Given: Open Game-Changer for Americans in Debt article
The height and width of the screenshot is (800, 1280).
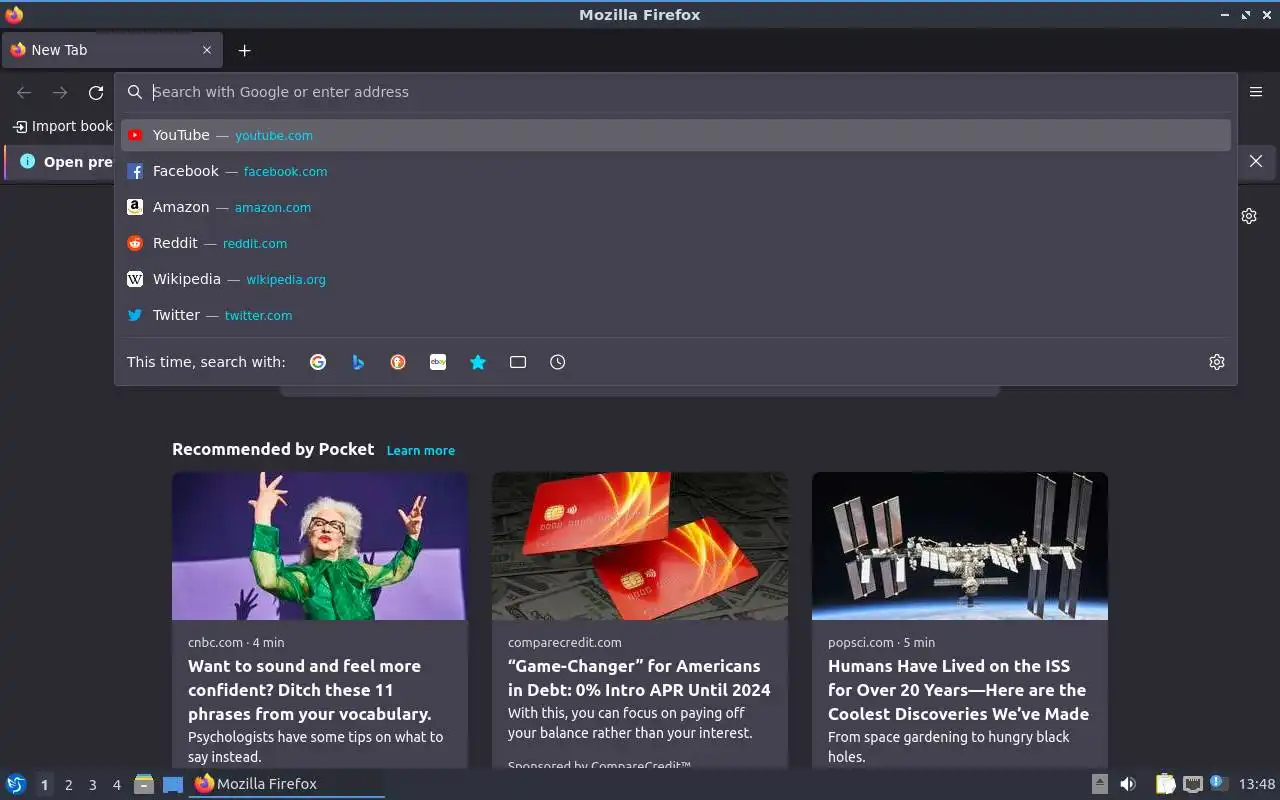Looking at the screenshot, I should 639,678.
